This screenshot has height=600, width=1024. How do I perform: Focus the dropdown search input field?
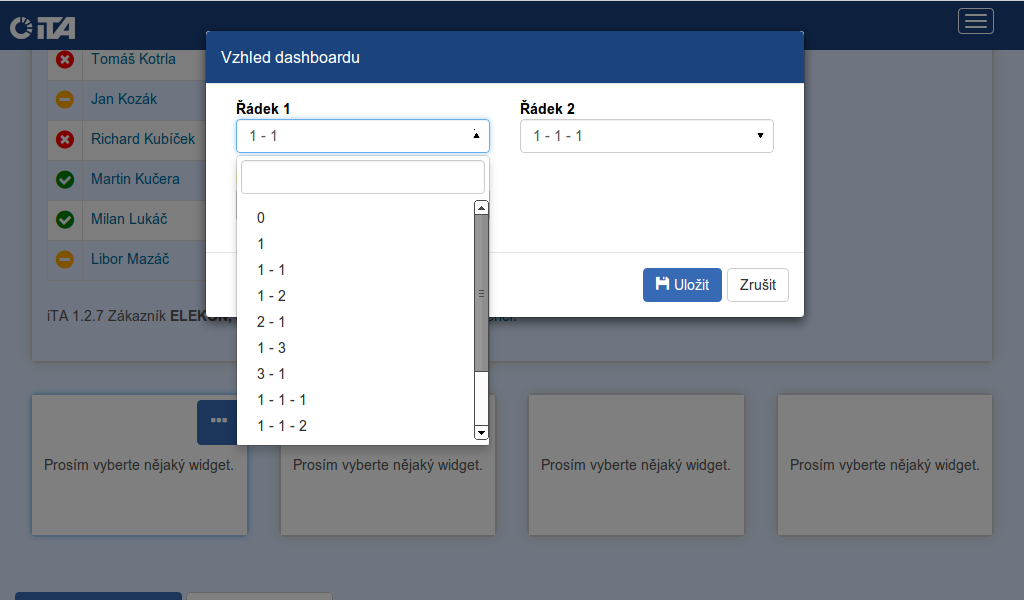click(362, 177)
